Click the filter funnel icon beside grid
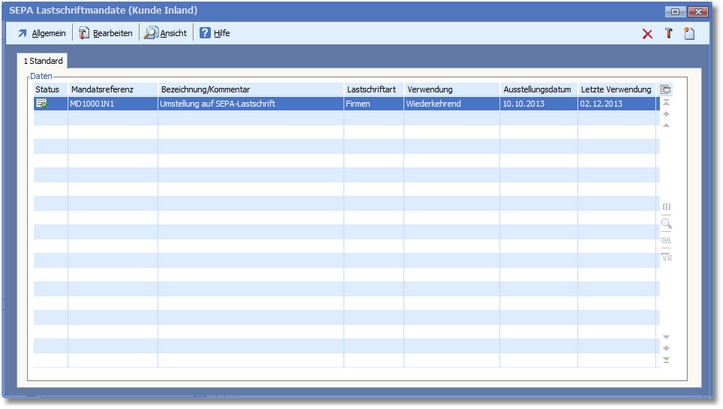The width and height of the screenshot is (723, 409). coord(666,257)
